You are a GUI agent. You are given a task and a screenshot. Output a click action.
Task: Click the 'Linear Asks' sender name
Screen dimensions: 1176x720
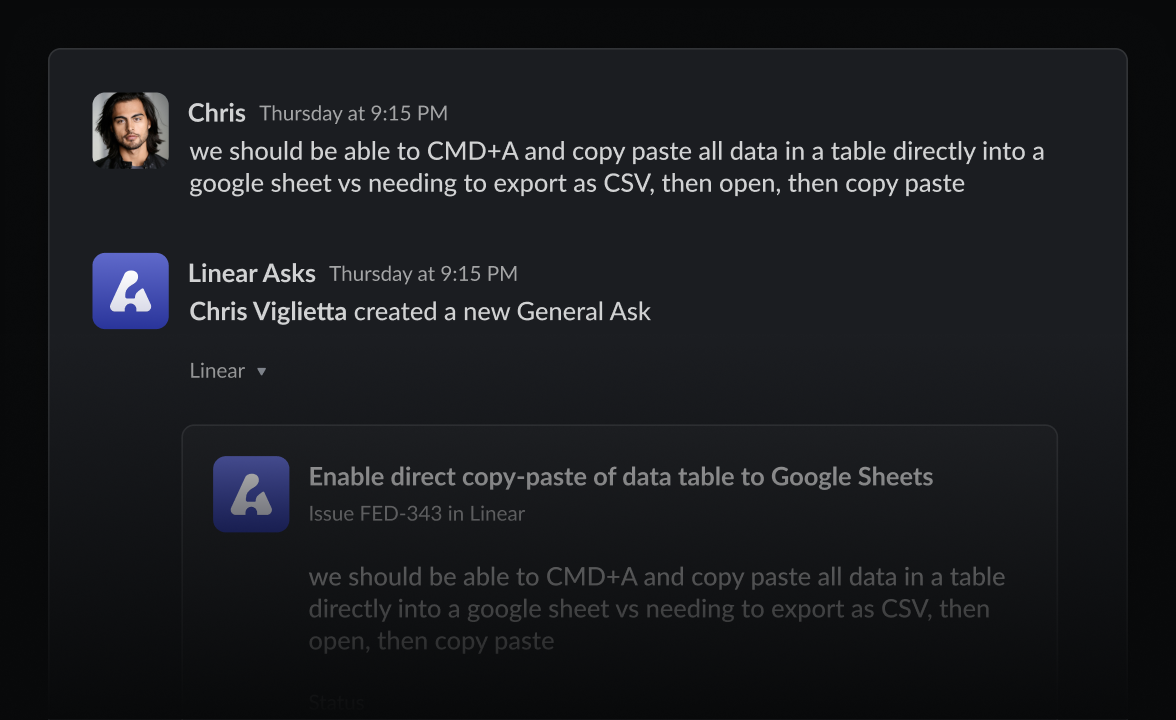[x=251, y=272]
